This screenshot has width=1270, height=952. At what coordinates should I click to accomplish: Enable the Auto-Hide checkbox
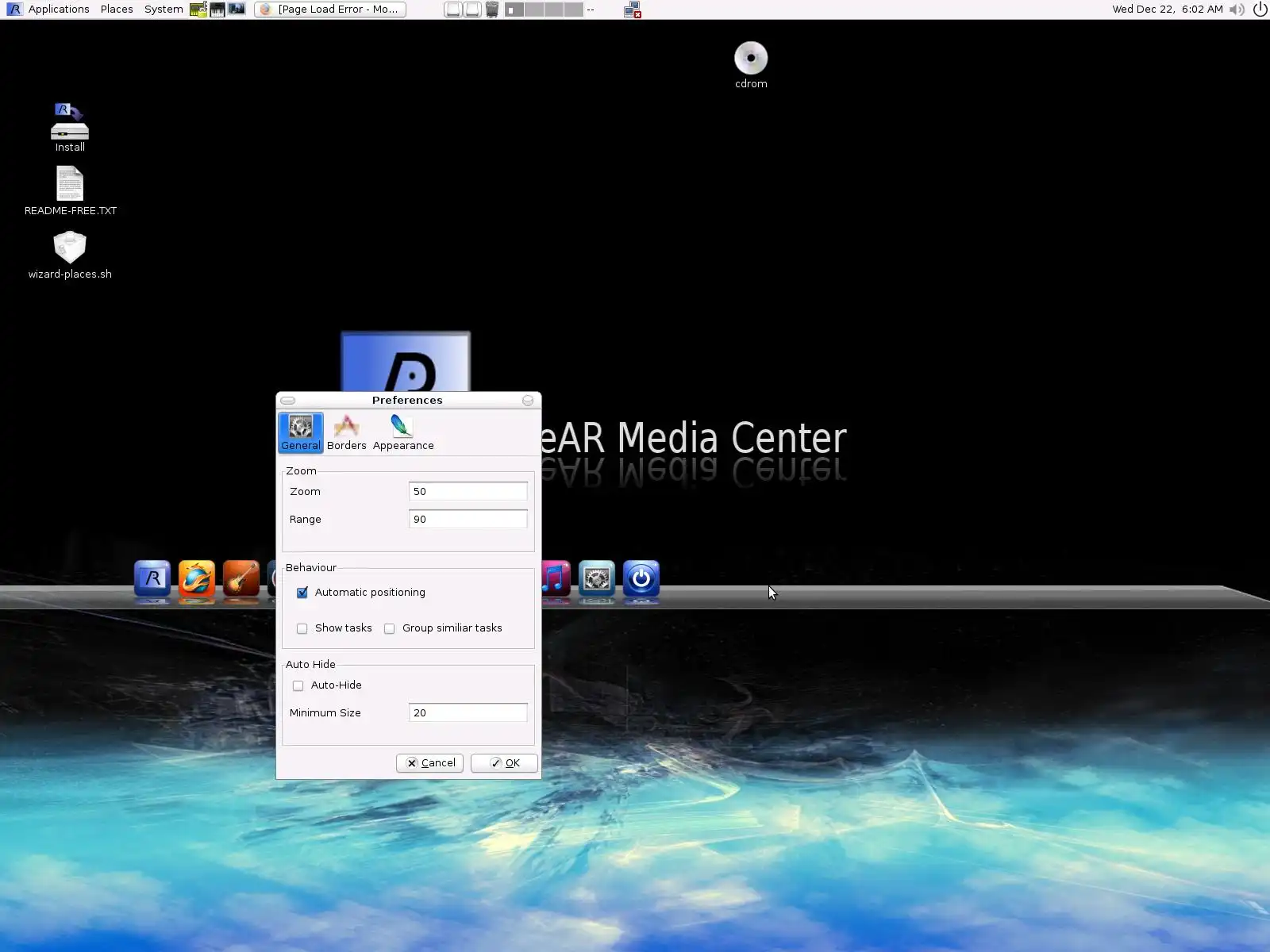(298, 685)
